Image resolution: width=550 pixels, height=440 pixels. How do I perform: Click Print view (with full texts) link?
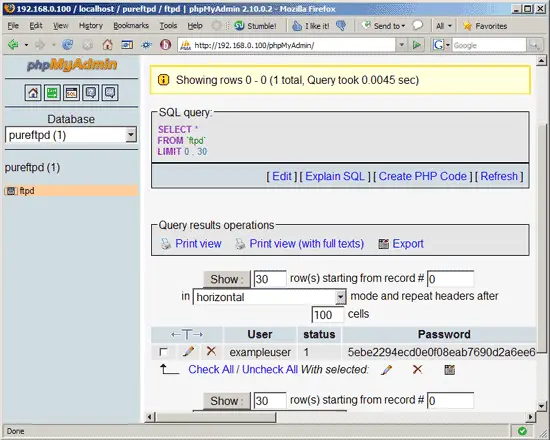coord(307,244)
